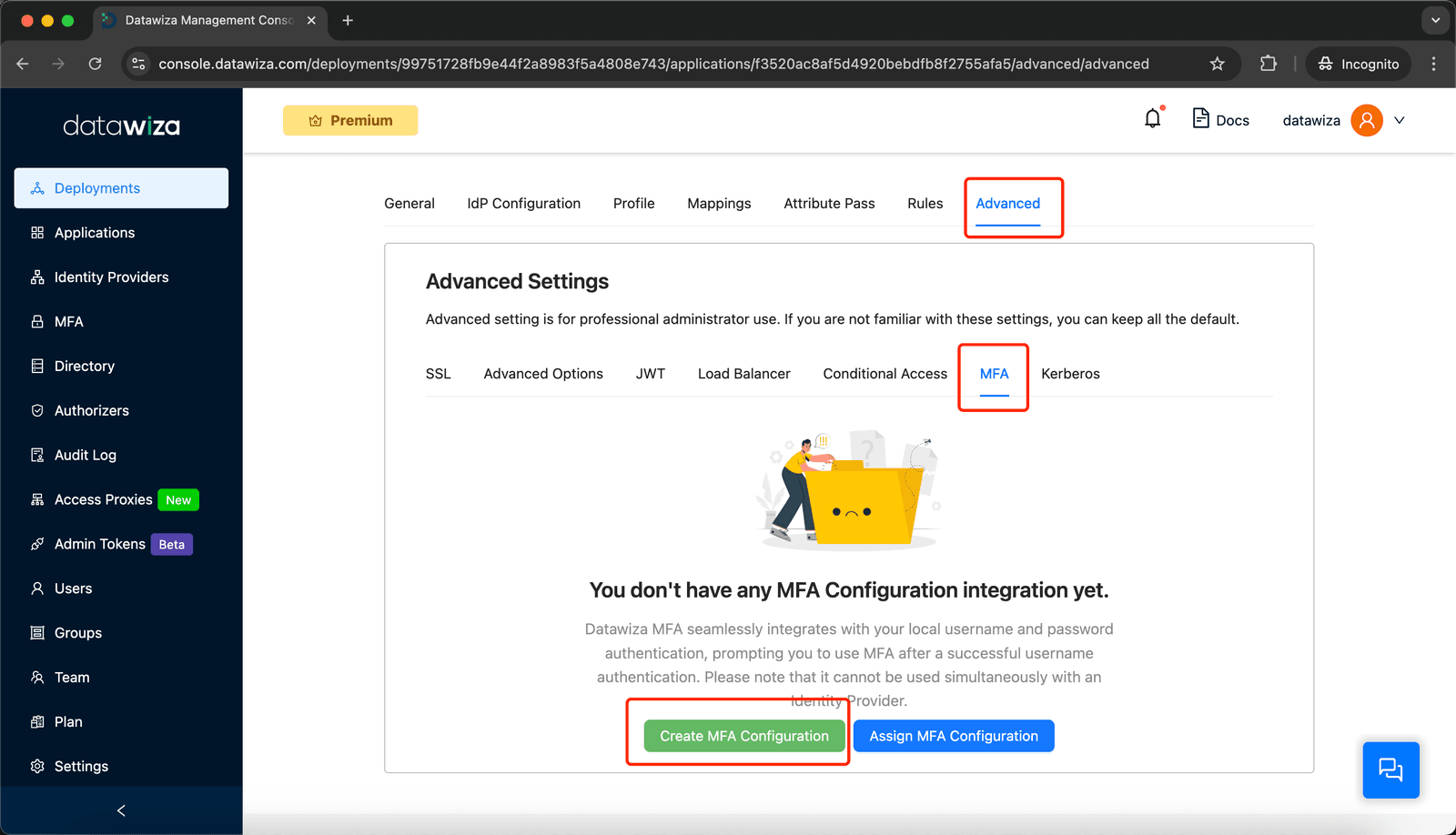Open the Kerberos sub-tab
Screen dimensions: 1456x835
click(1070, 374)
